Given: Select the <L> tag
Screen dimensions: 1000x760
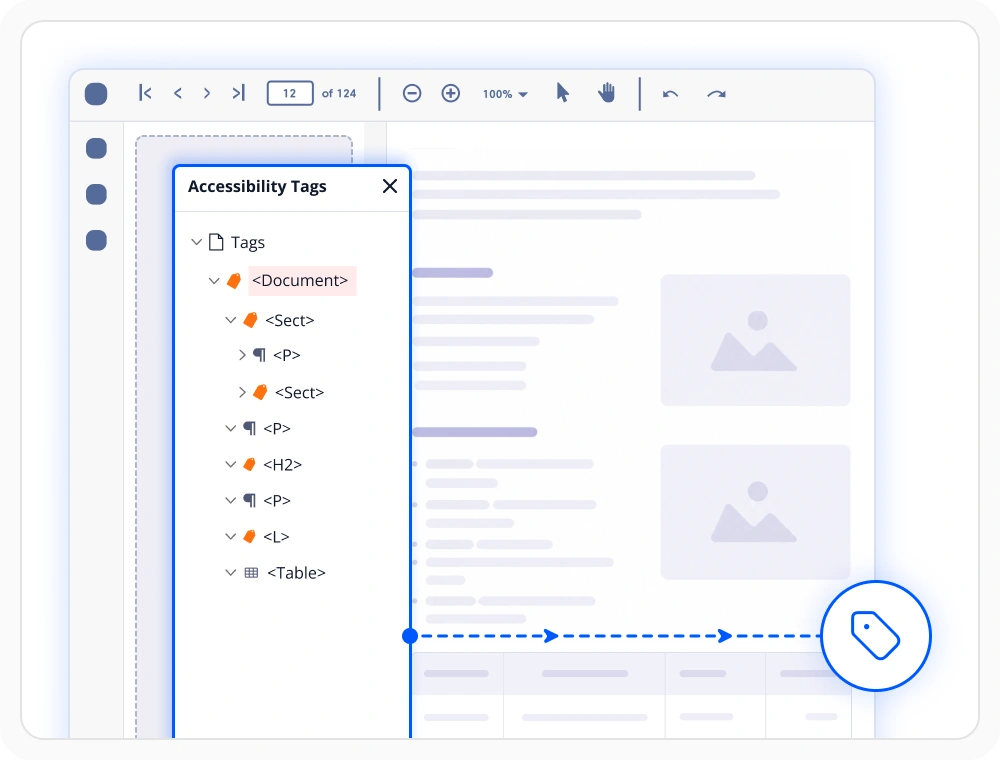Looking at the screenshot, I should (x=276, y=537).
